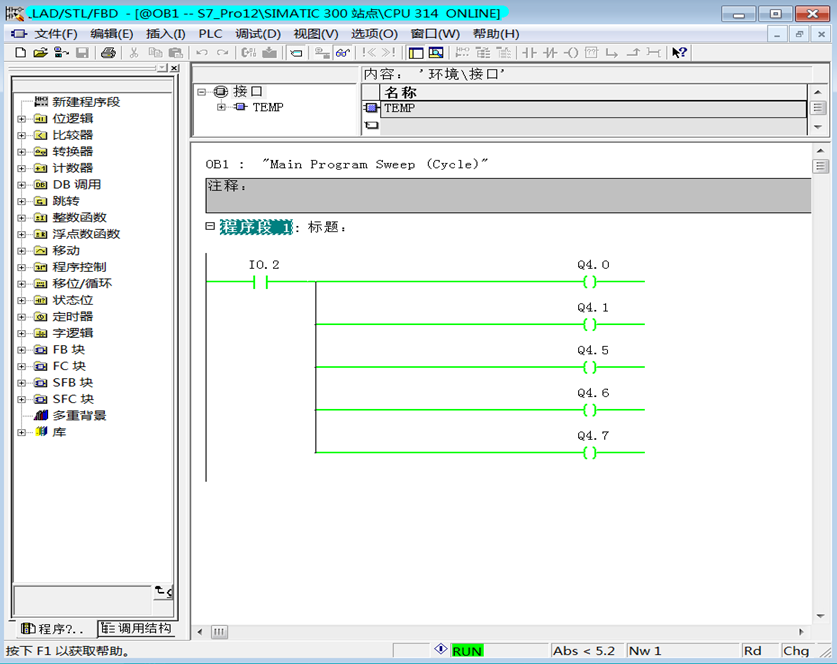Click the 注释 comment field
Screen dimensions: 837x664
click(x=508, y=196)
